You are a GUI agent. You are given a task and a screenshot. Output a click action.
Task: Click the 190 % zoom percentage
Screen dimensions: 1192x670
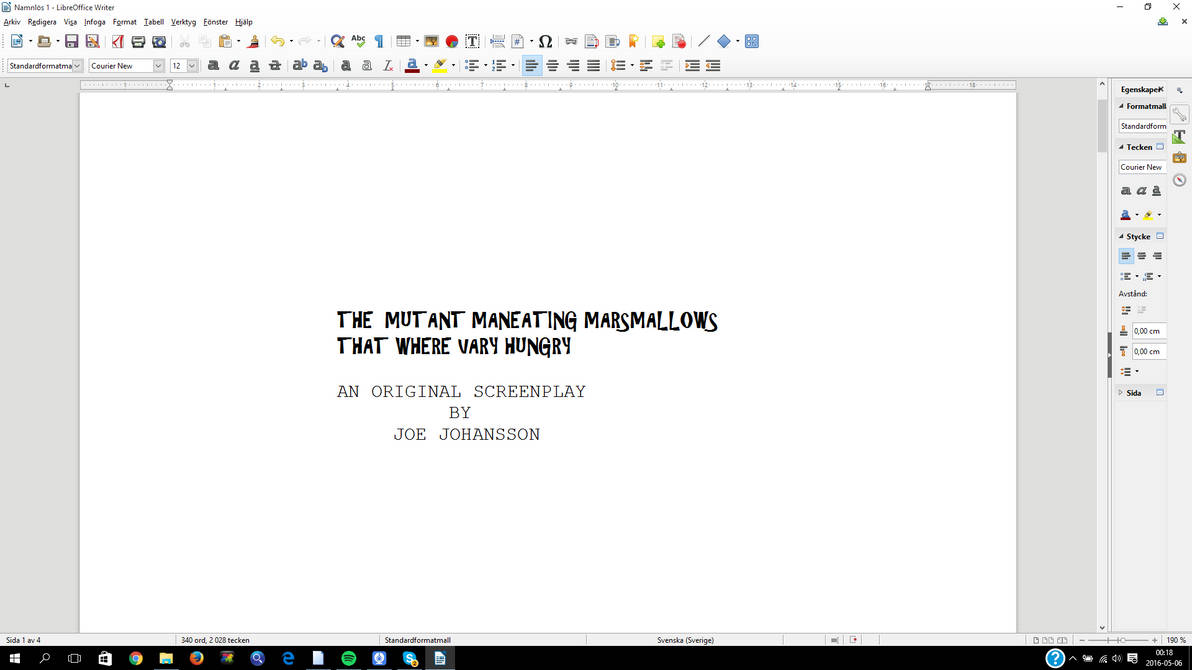point(1176,640)
